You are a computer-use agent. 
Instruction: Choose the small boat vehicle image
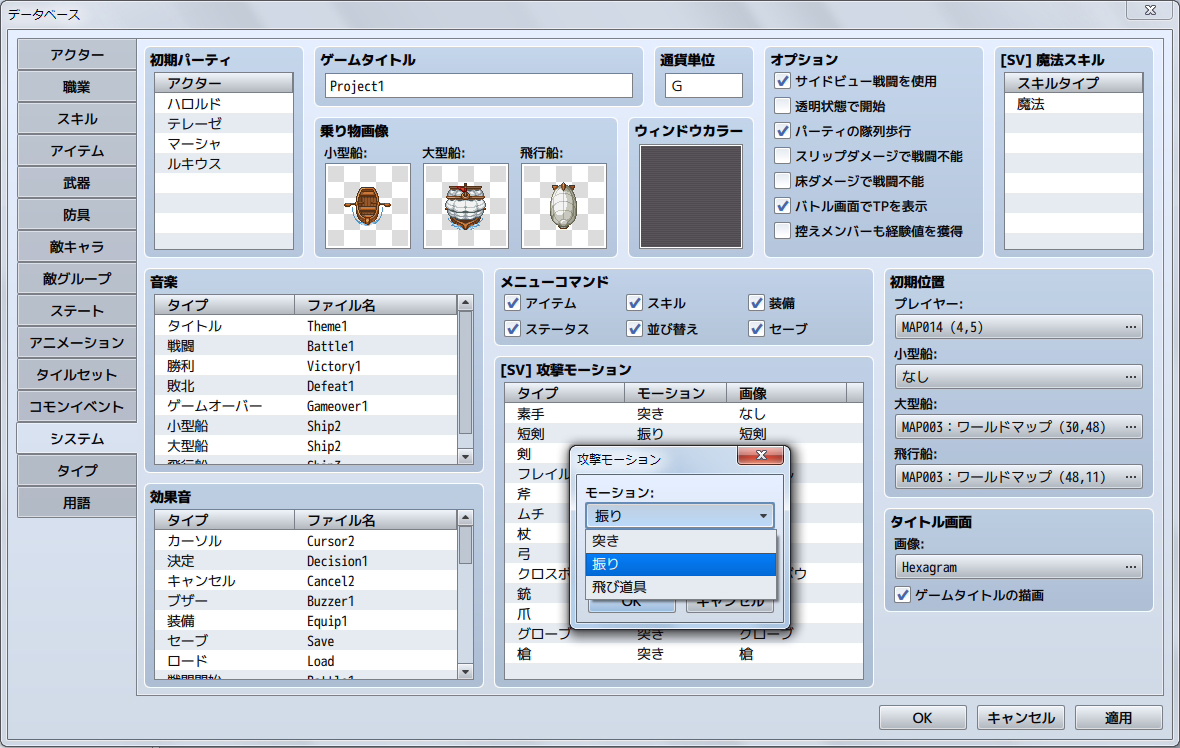point(367,206)
